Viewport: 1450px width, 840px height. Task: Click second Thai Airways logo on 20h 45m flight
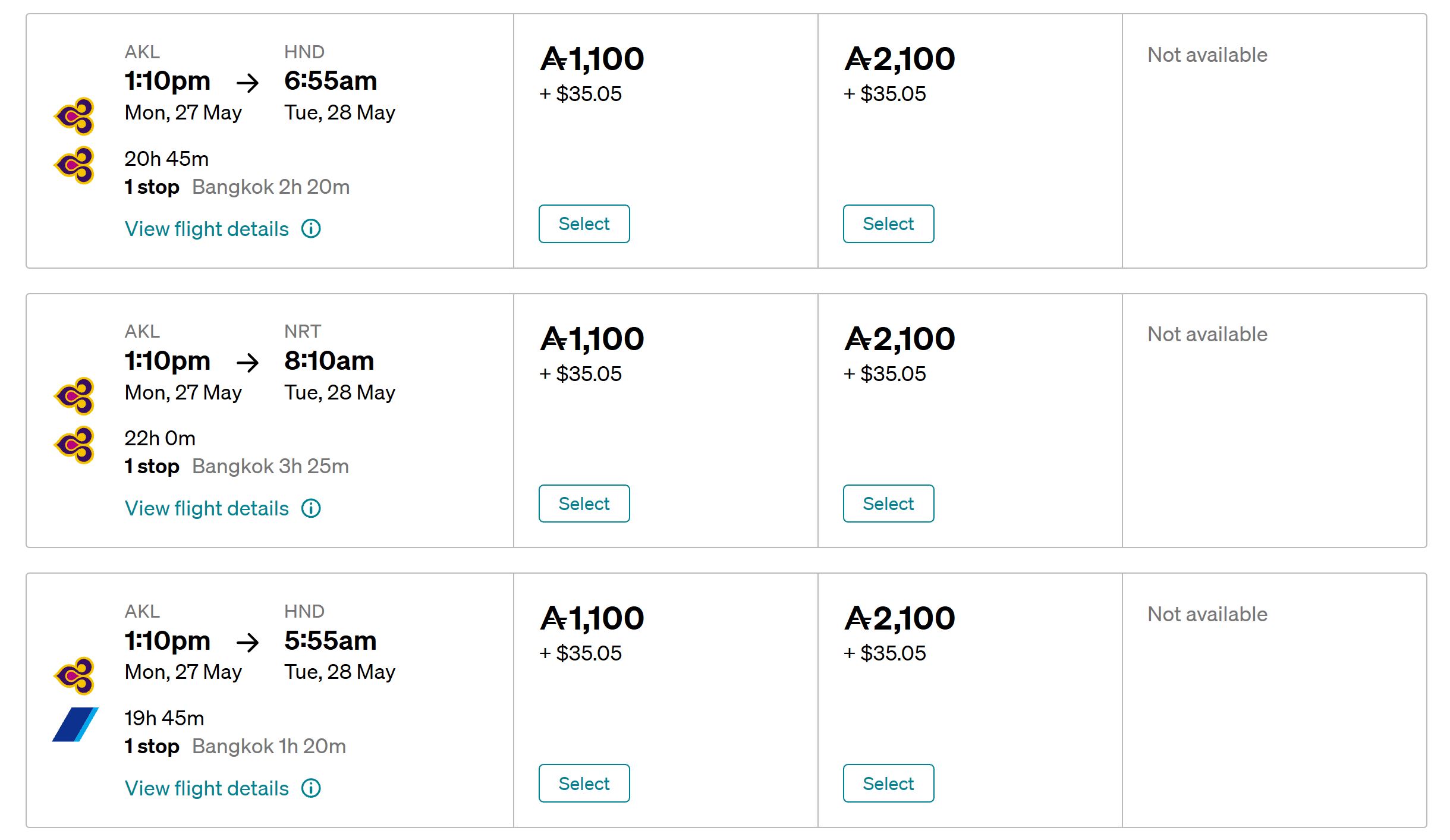click(75, 165)
